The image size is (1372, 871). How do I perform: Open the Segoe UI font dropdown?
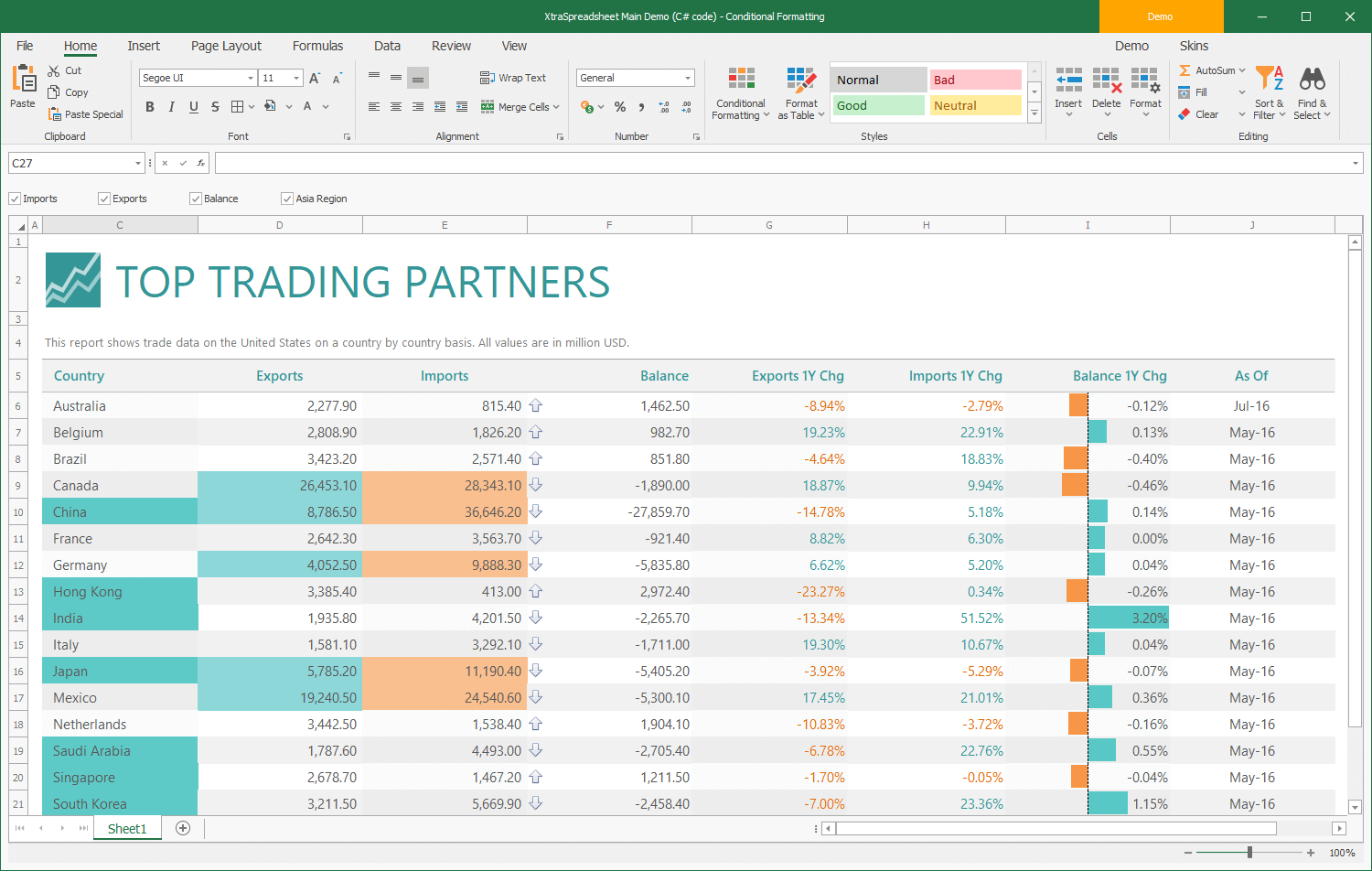click(x=250, y=78)
